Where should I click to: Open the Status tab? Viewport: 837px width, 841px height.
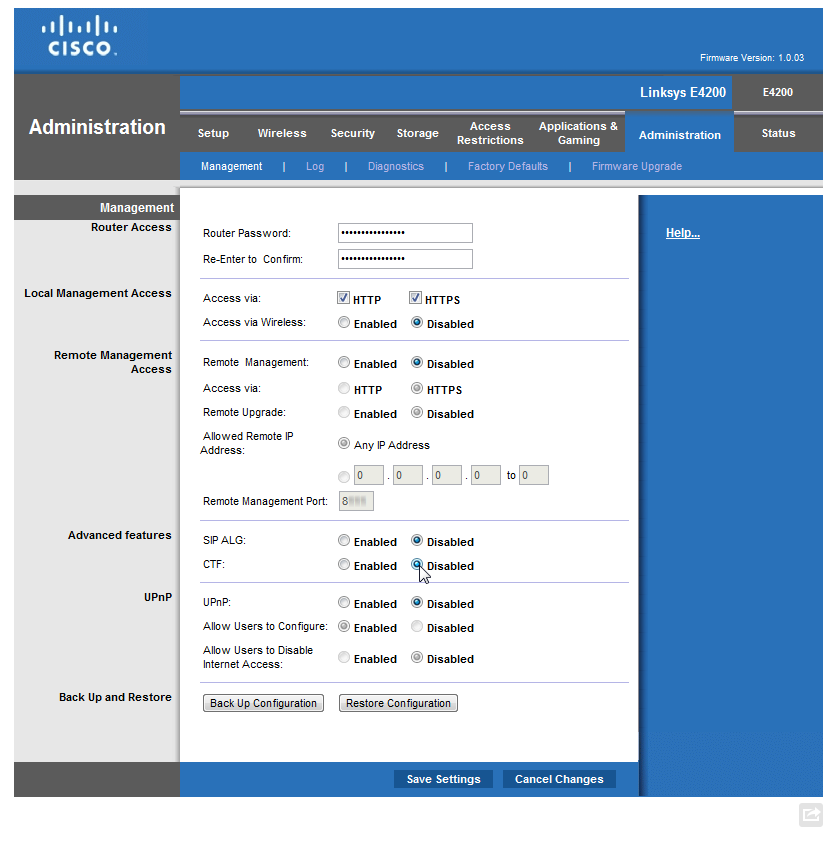[778, 133]
